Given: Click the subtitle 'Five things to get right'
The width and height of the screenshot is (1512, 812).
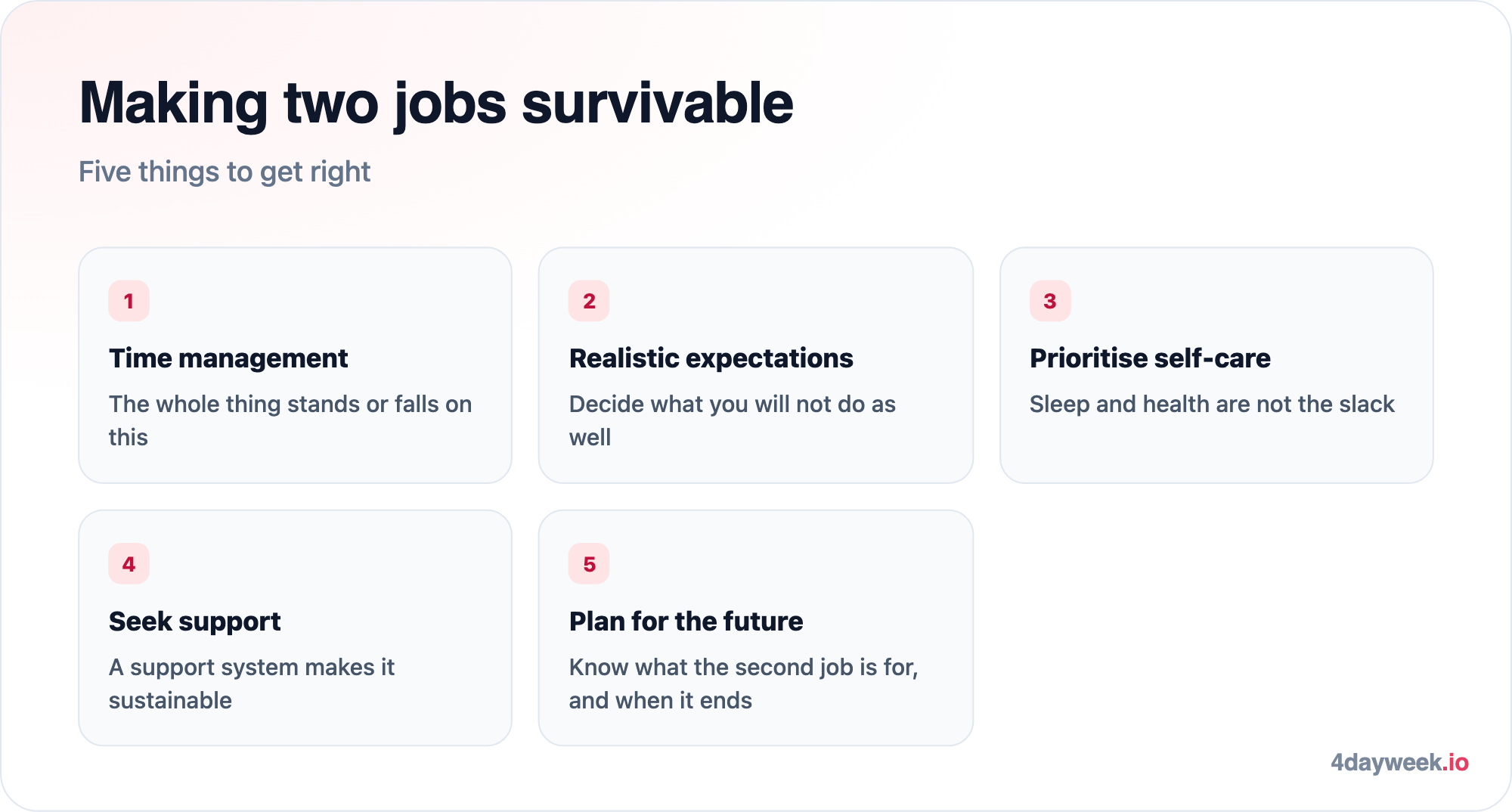Looking at the screenshot, I should 225,172.
